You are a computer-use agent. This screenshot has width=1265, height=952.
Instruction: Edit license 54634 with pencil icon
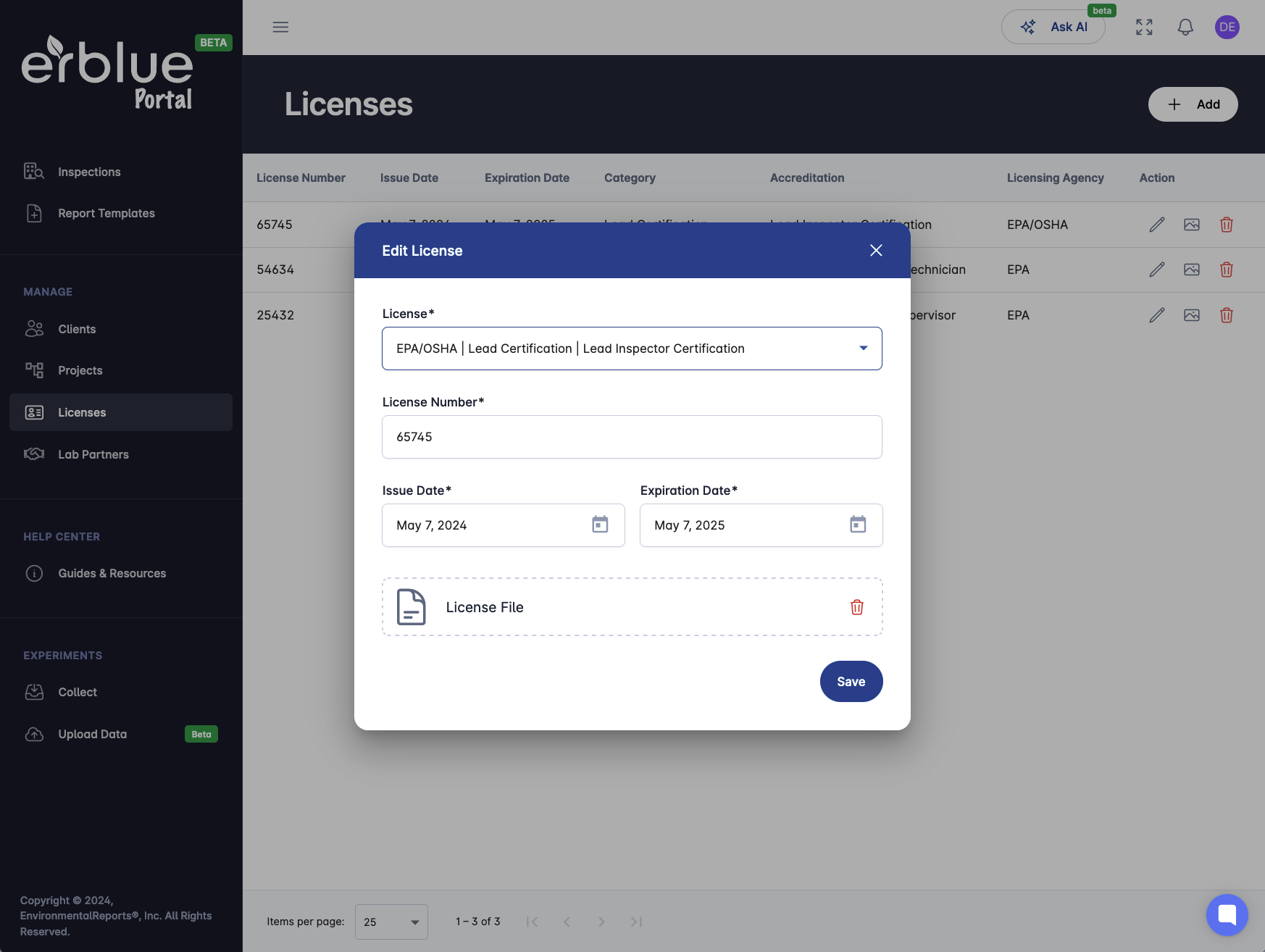pyautogui.click(x=1157, y=270)
